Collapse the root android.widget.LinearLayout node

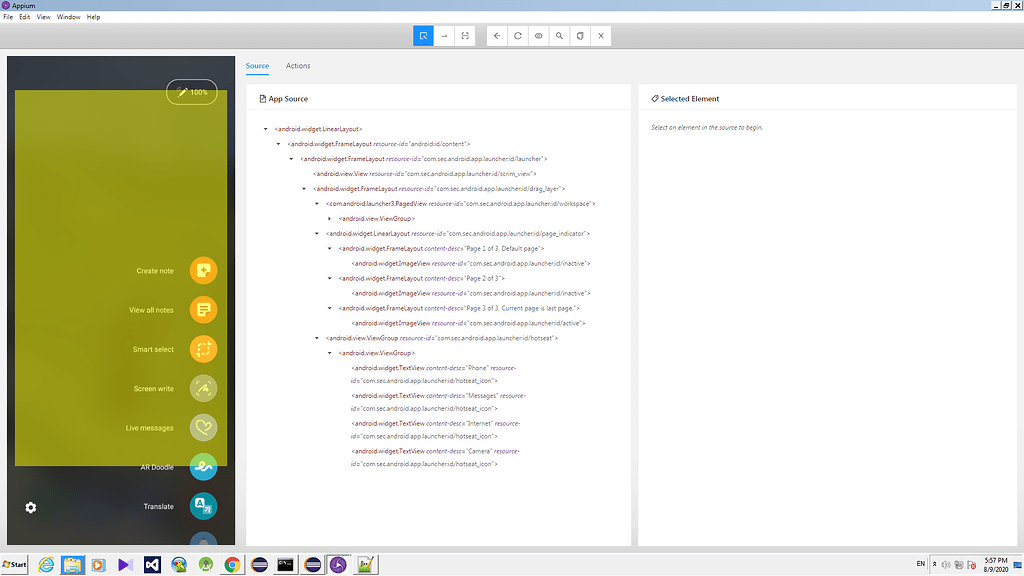[x=264, y=128]
